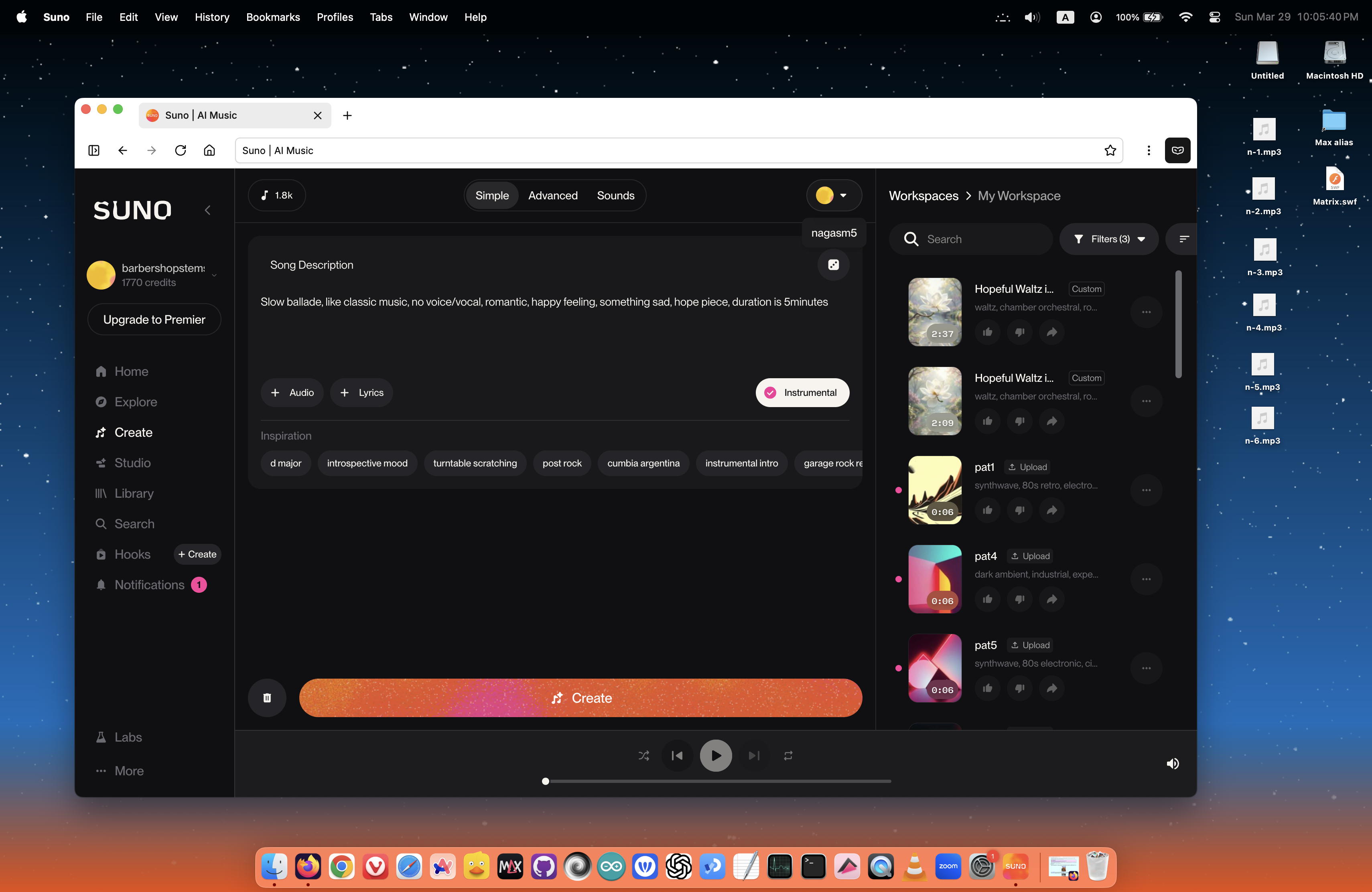This screenshot has width=1372, height=892.
Task: Like the first Hopeful Waltz song
Action: tap(987, 332)
